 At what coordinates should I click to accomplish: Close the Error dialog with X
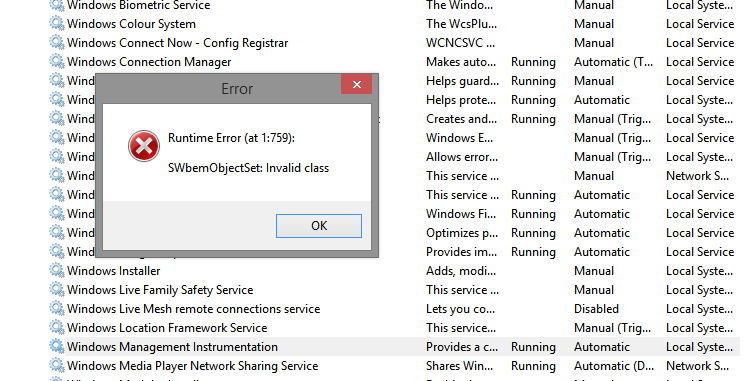click(x=356, y=85)
